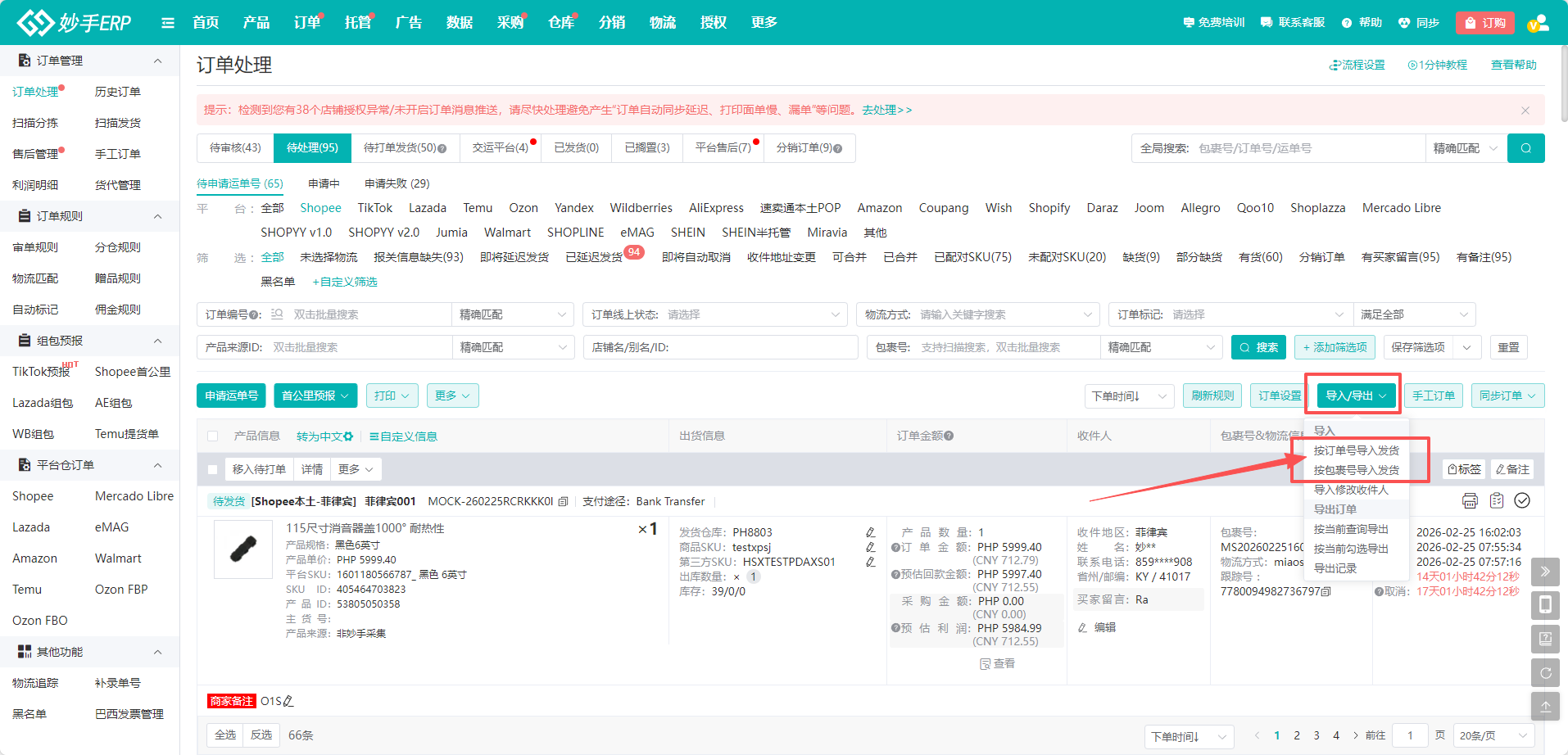Click the global search magnifier button
This screenshot has height=755, width=1568.
coord(1525,148)
